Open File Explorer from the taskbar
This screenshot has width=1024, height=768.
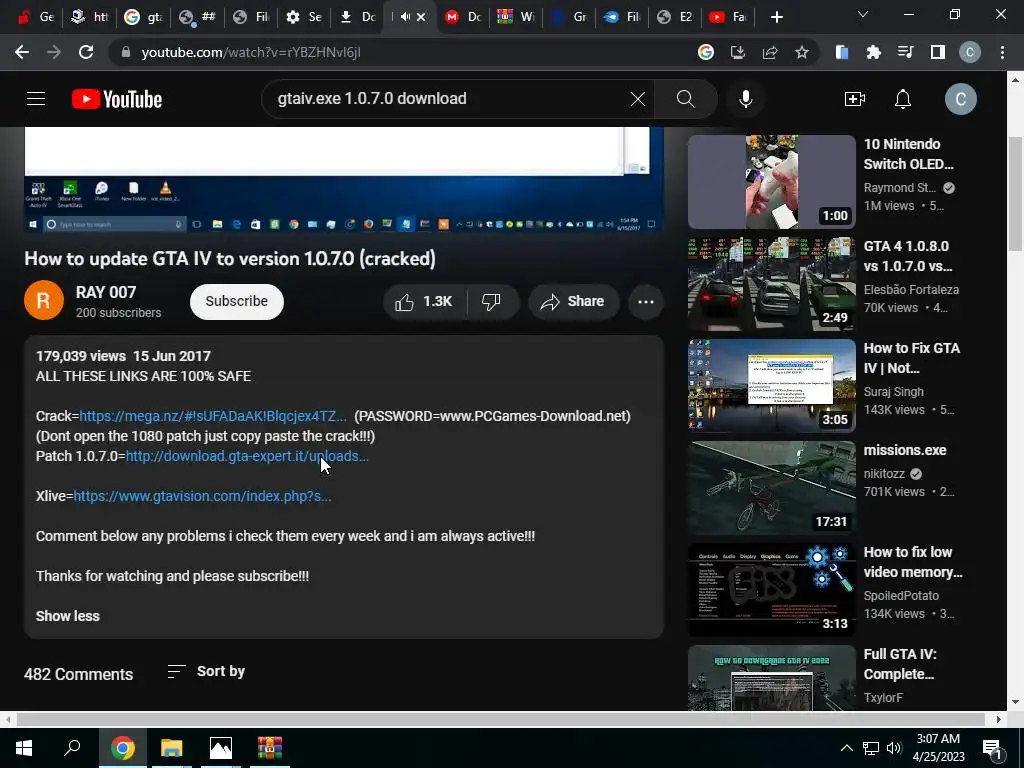point(171,748)
